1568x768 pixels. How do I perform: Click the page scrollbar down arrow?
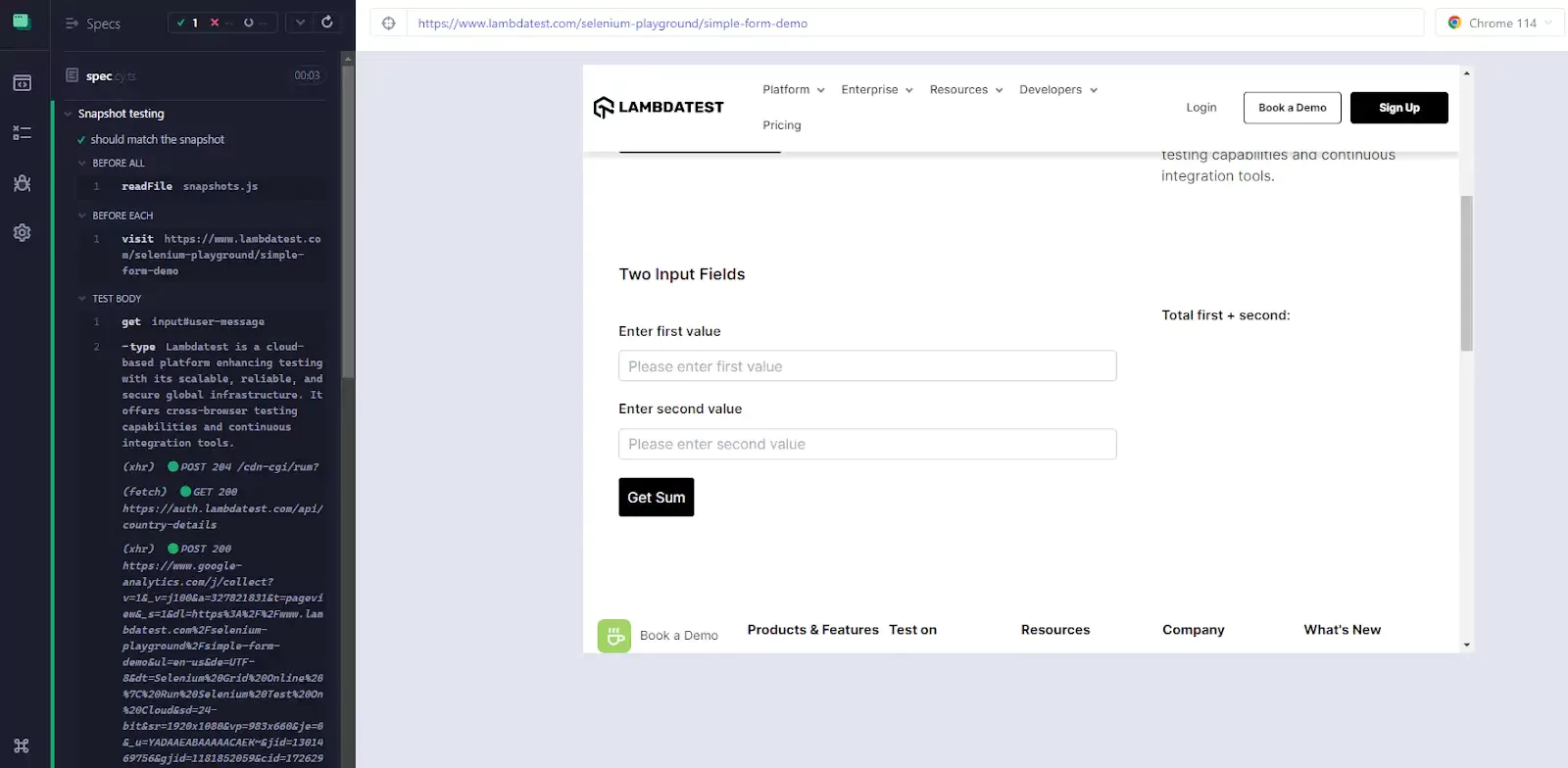pos(1466,645)
